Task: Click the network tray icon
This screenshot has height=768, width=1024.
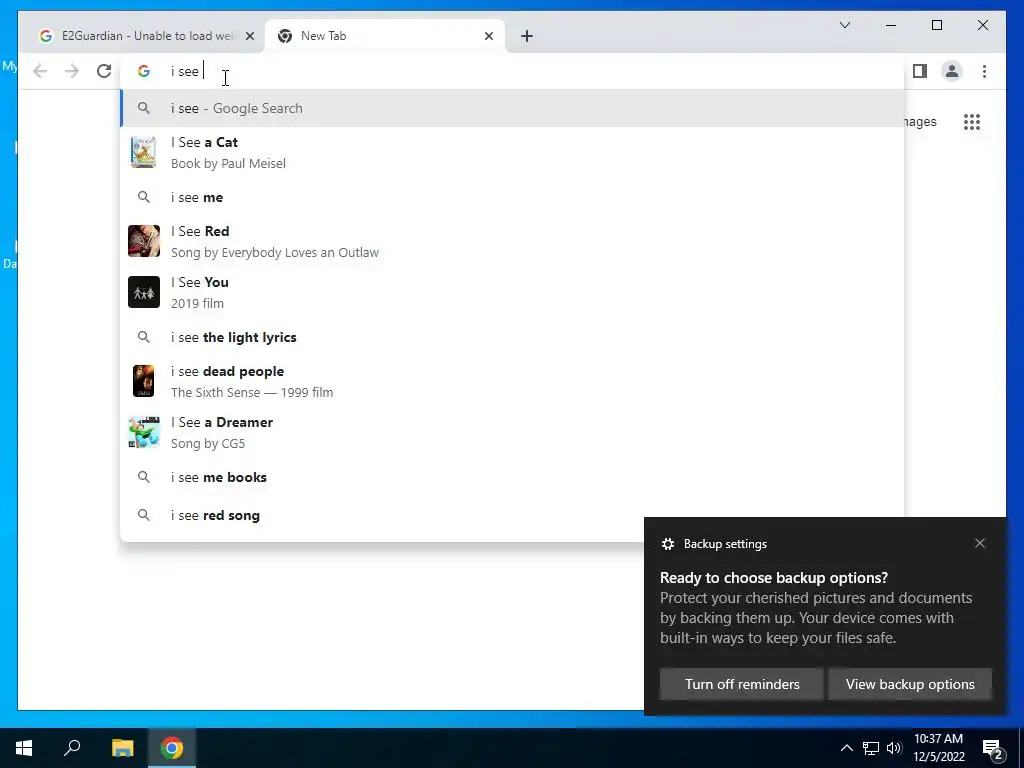Action: tap(871, 748)
